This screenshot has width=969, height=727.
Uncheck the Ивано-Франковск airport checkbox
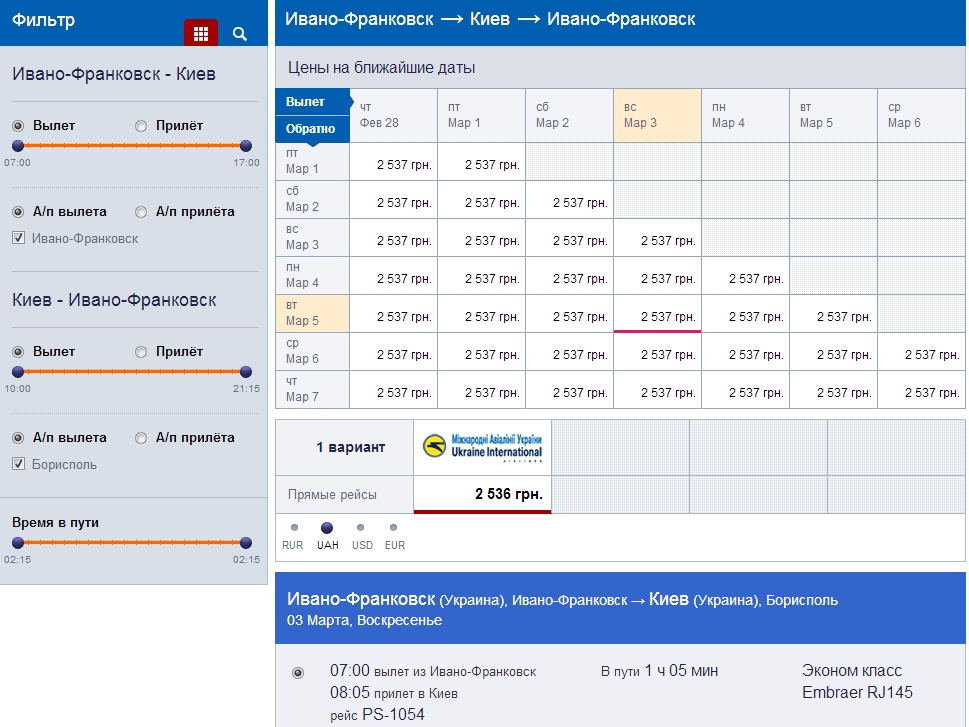tap(18, 238)
